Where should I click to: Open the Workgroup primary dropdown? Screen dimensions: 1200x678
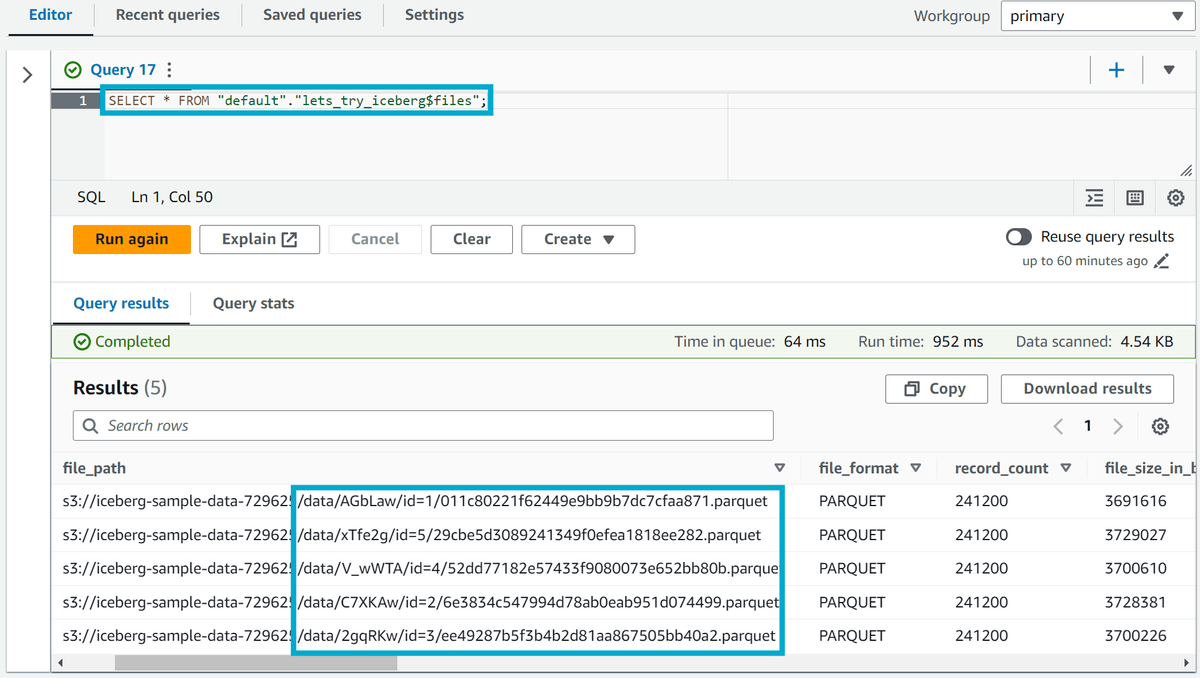click(1096, 15)
